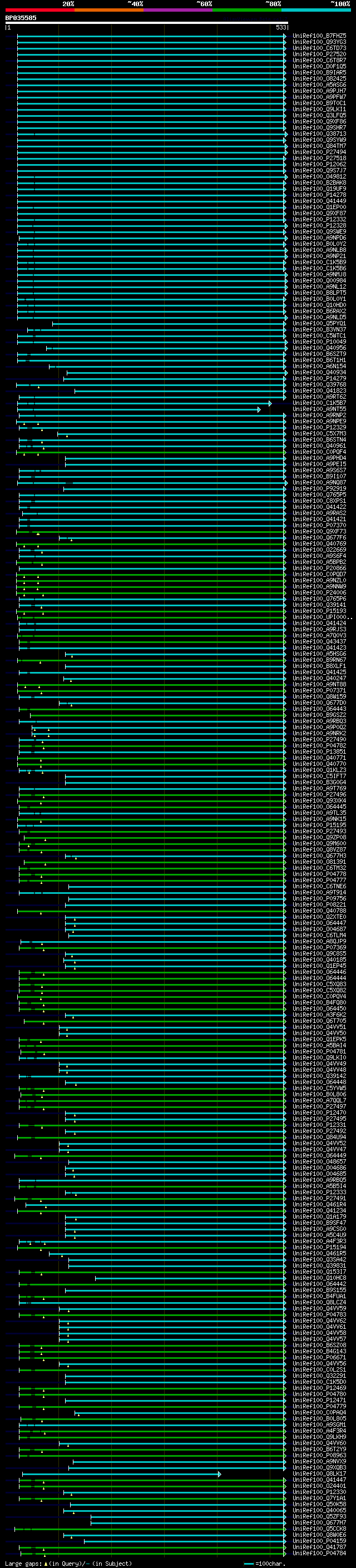Open hit UniRef100_Q7Y1A1

click(319, 1497)
